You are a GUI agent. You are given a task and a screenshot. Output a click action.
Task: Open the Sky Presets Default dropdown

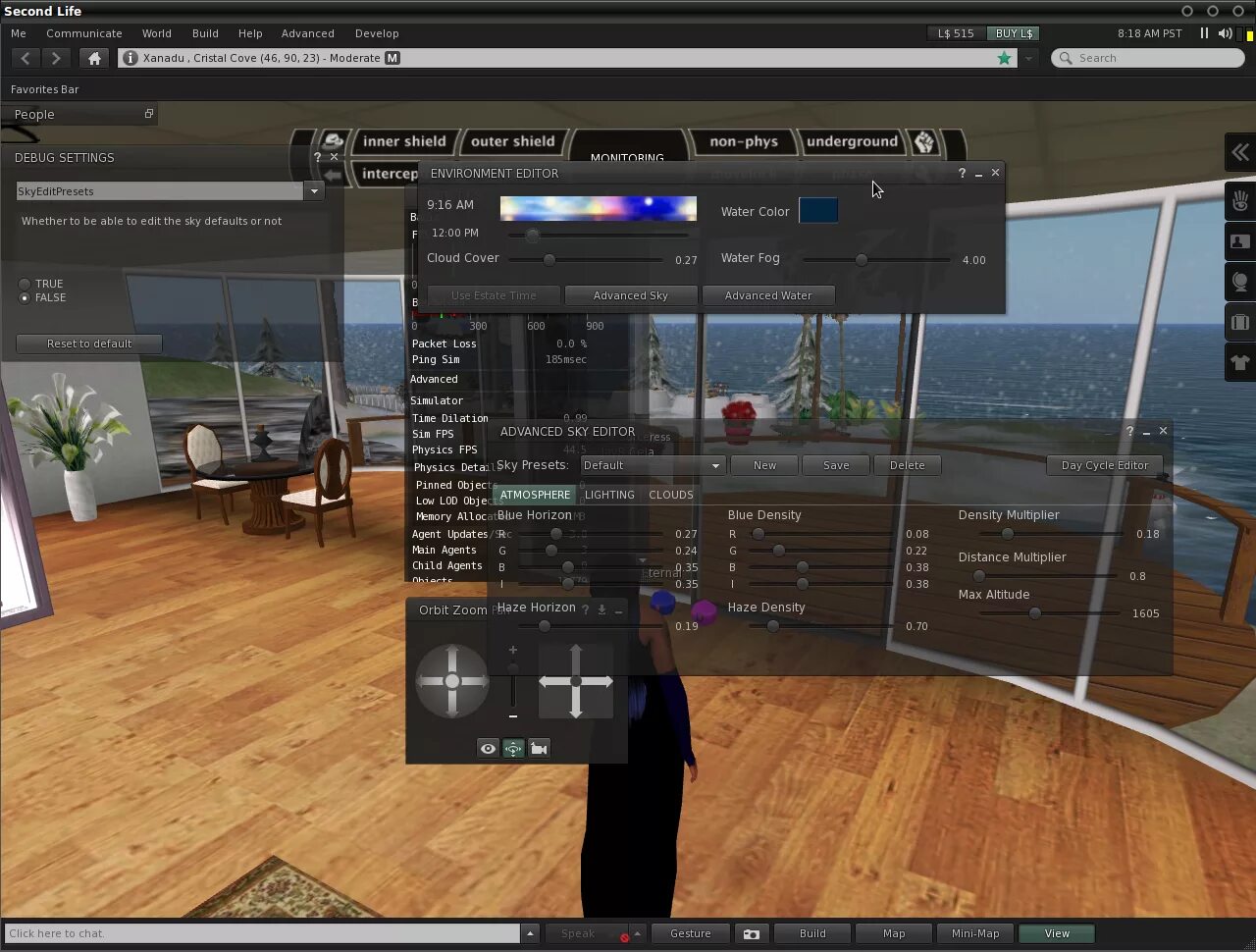[x=653, y=465]
